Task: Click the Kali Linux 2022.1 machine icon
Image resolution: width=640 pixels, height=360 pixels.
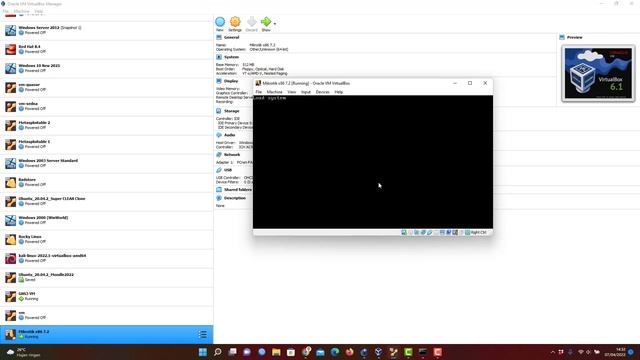Action: pos(11,258)
